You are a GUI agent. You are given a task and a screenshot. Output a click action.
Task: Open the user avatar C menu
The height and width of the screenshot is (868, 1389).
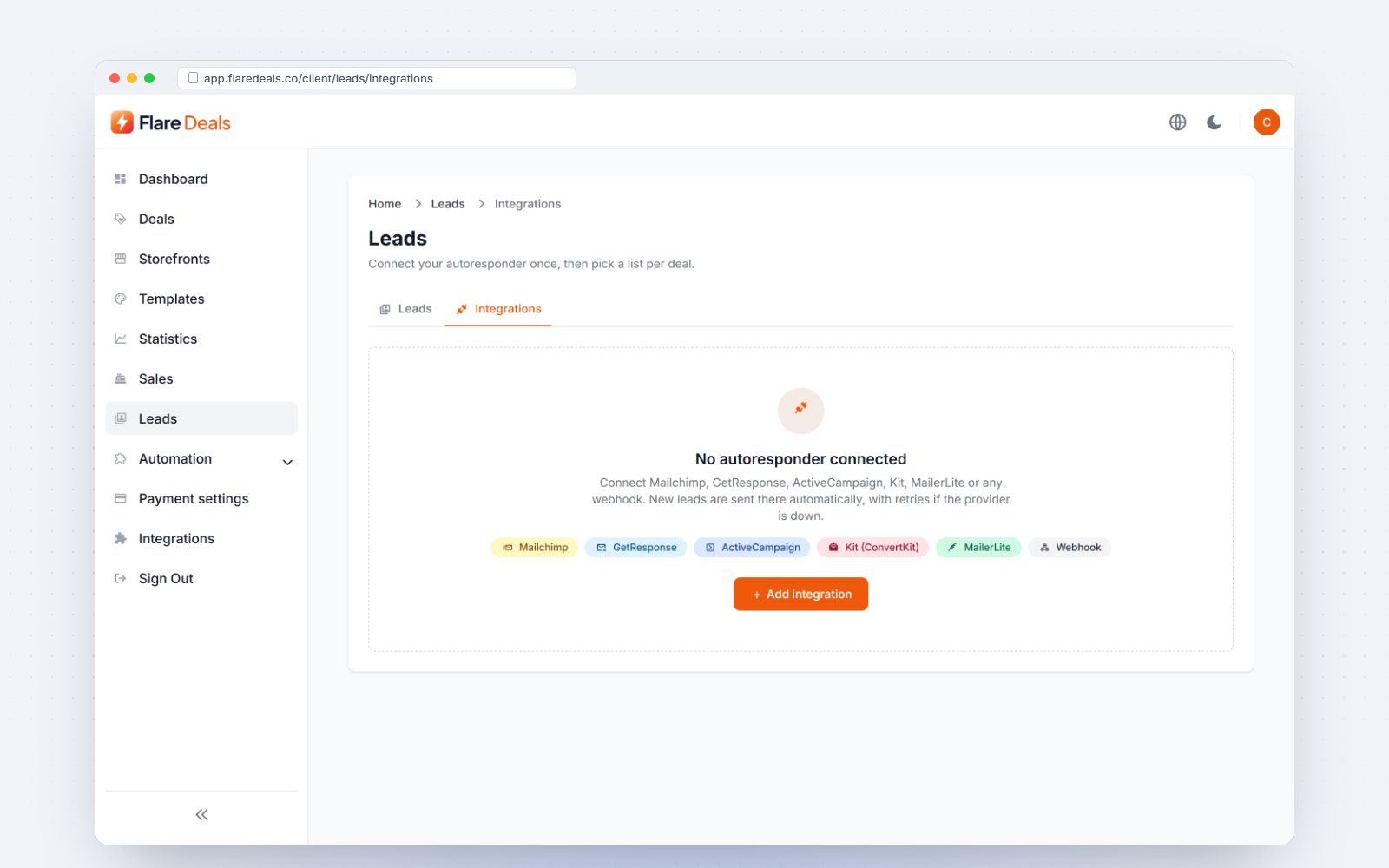(1267, 122)
